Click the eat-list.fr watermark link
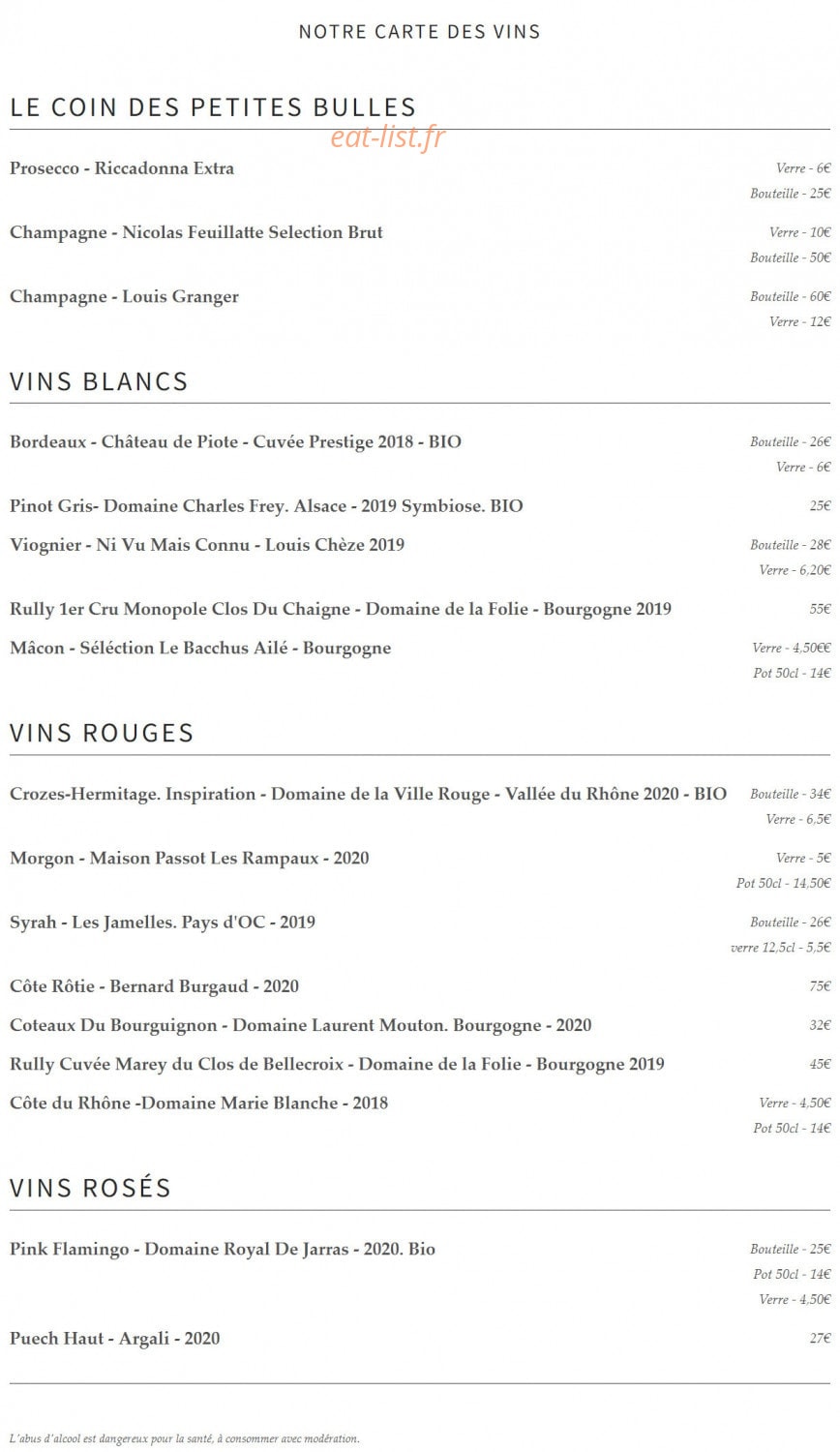The height and width of the screenshot is (1452, 840). coord(388,137)
